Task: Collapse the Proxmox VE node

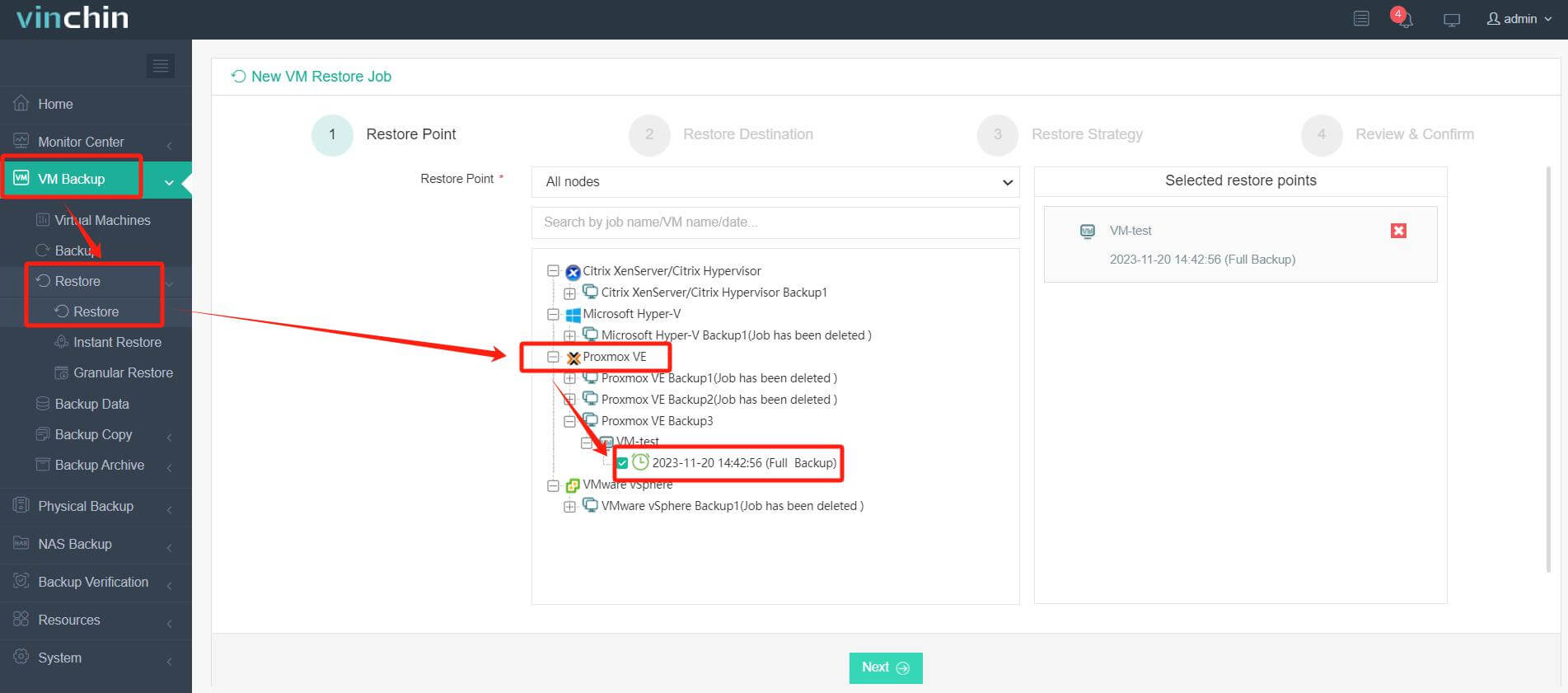Action: click(554, 357)
